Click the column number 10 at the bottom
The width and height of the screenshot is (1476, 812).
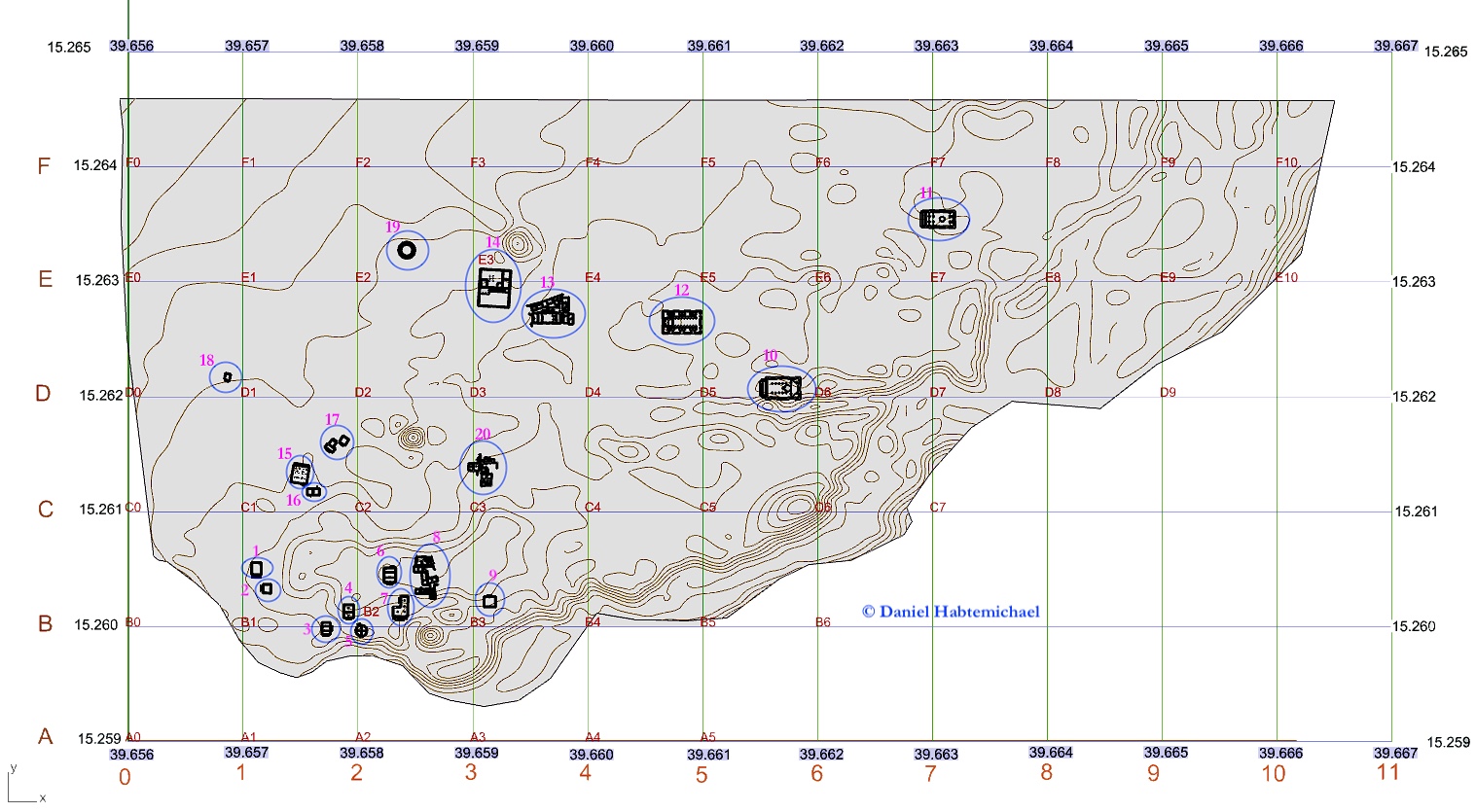tap(1273, 774)
